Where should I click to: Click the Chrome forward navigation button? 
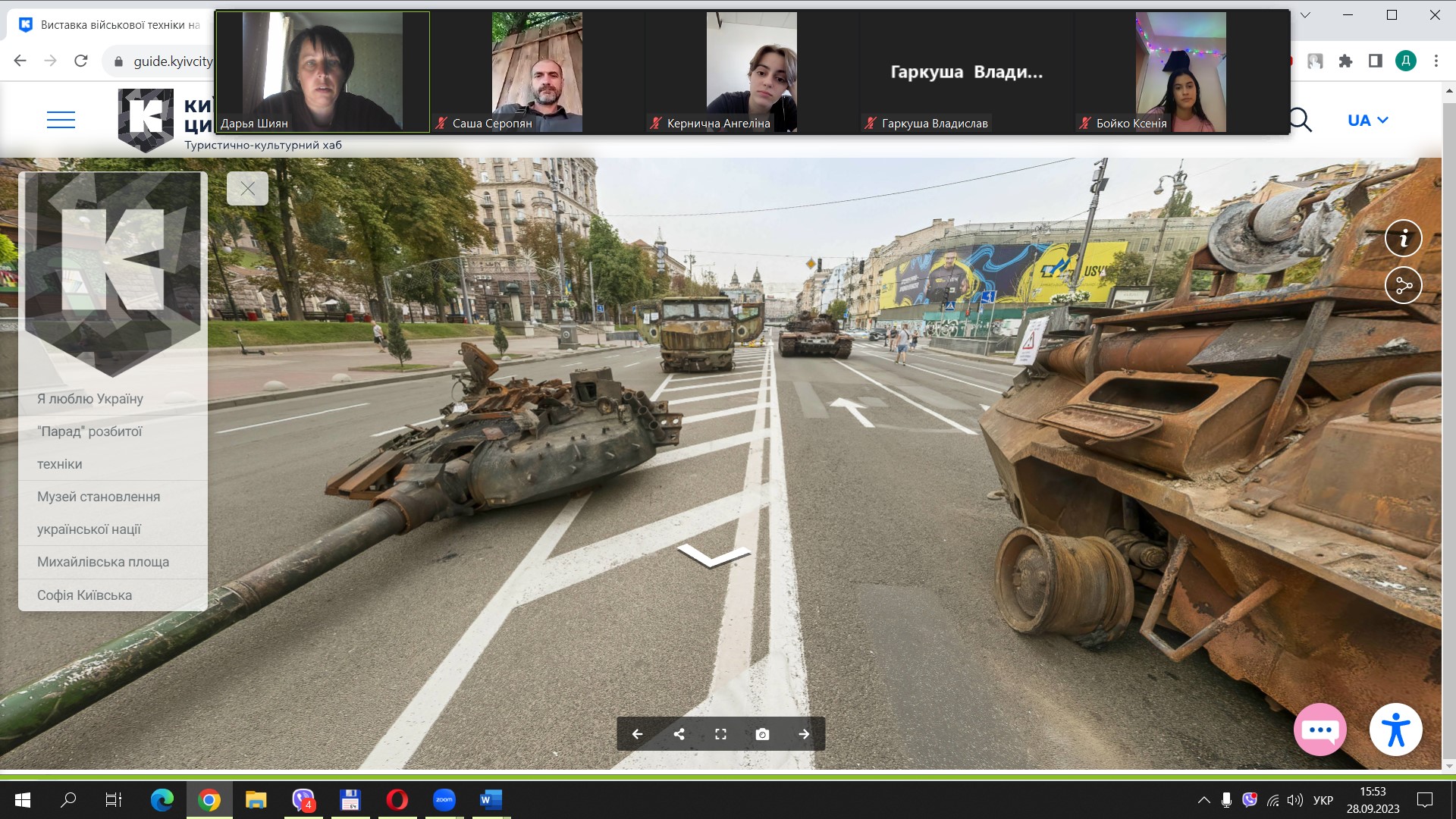(x=51, y=61)
